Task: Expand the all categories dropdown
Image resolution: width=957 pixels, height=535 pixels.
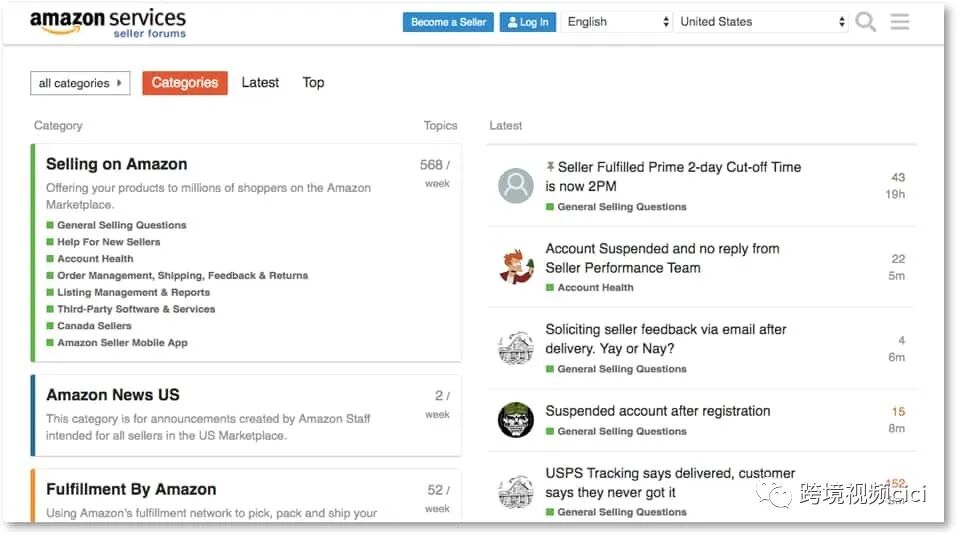Action: tap(80, 83)
